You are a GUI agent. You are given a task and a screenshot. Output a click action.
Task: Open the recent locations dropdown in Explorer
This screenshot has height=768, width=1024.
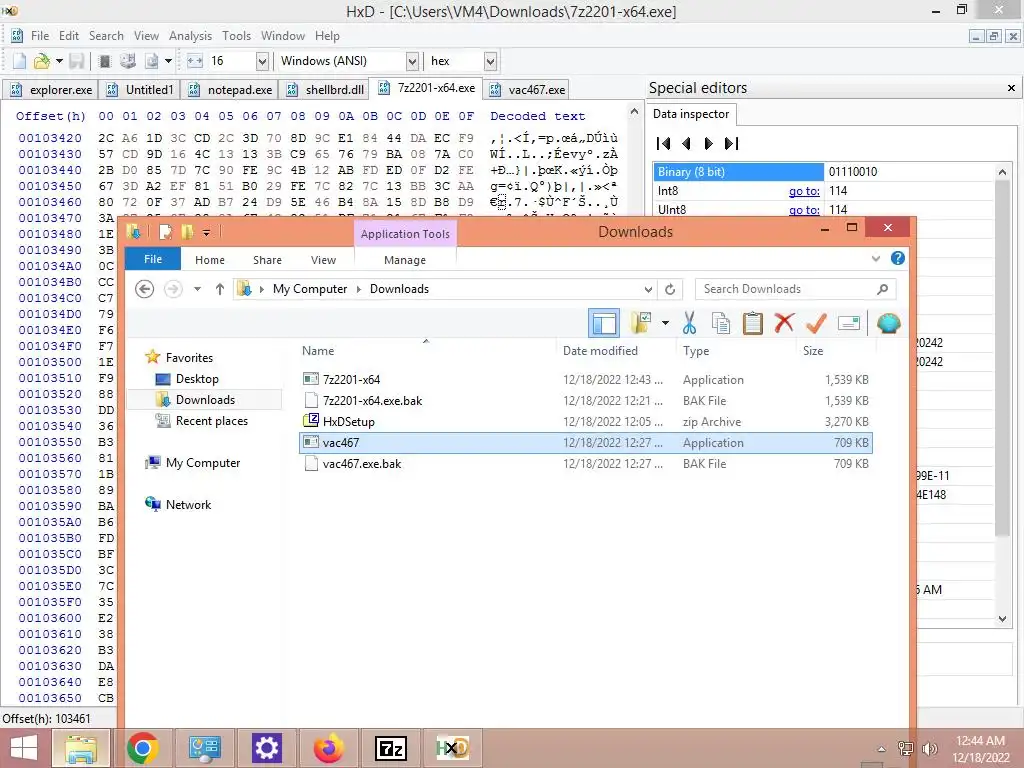pos(197,289)
